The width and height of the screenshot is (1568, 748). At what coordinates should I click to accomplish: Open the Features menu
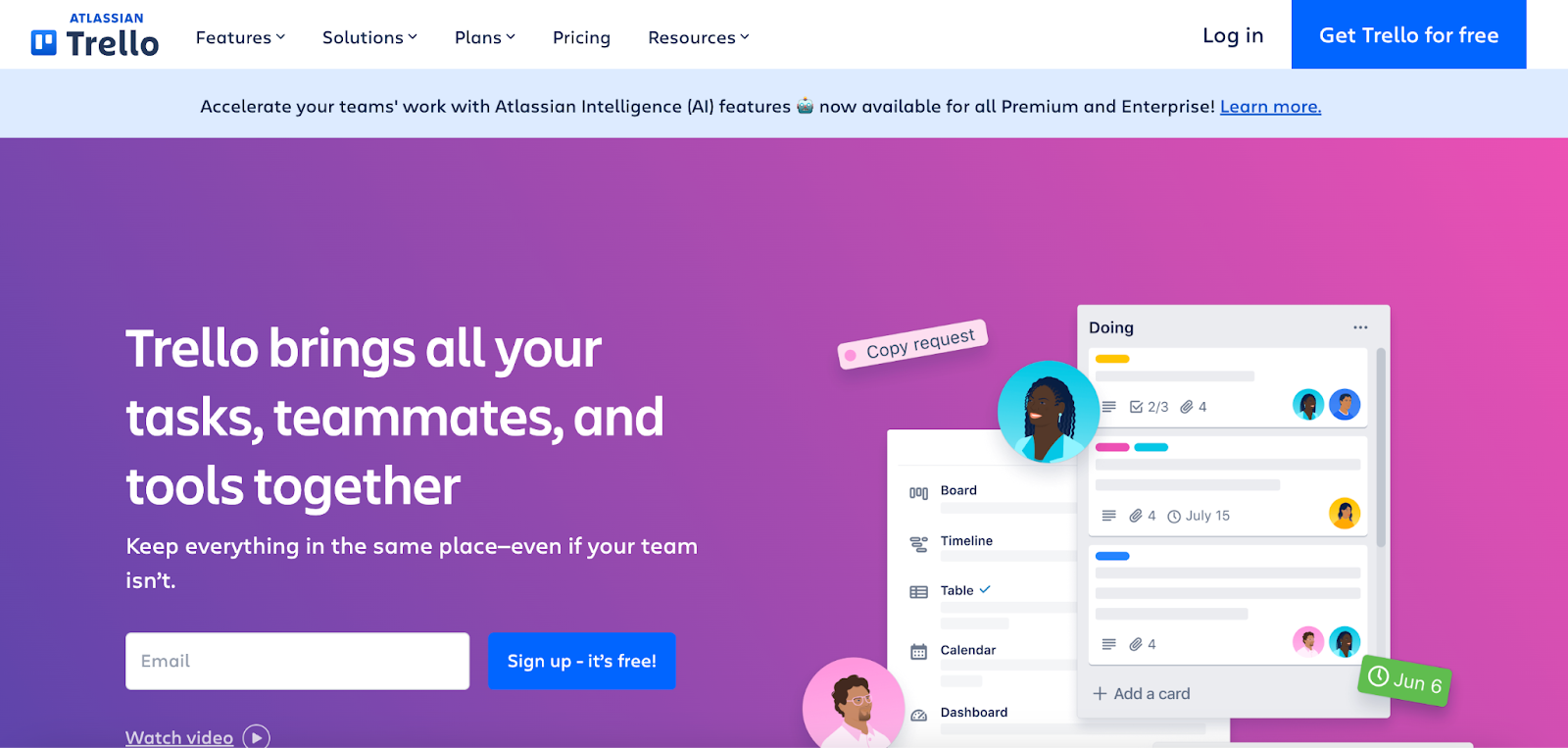(240, 37)
